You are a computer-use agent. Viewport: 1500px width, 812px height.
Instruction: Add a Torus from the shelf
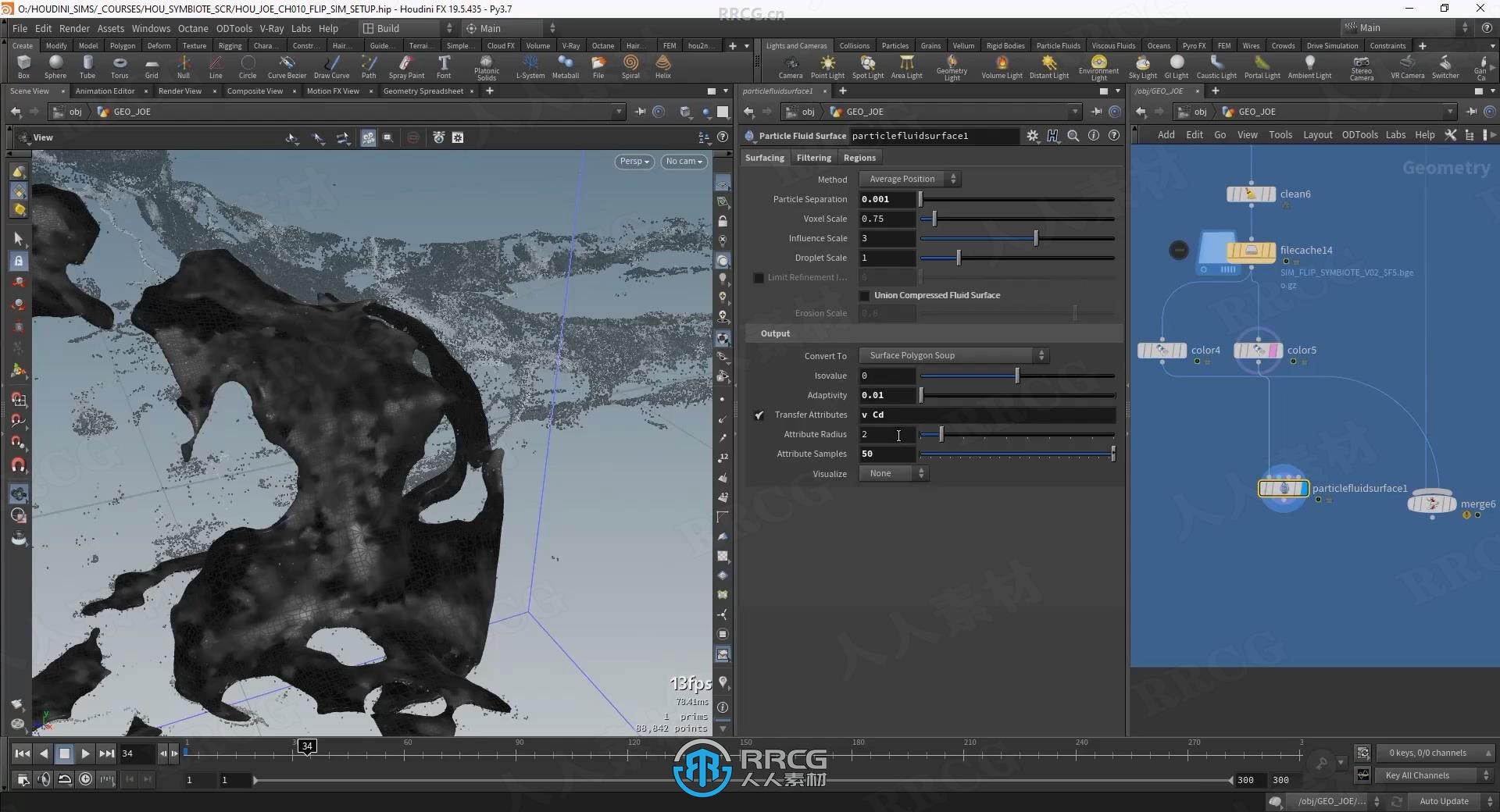(x=120, y=66)
